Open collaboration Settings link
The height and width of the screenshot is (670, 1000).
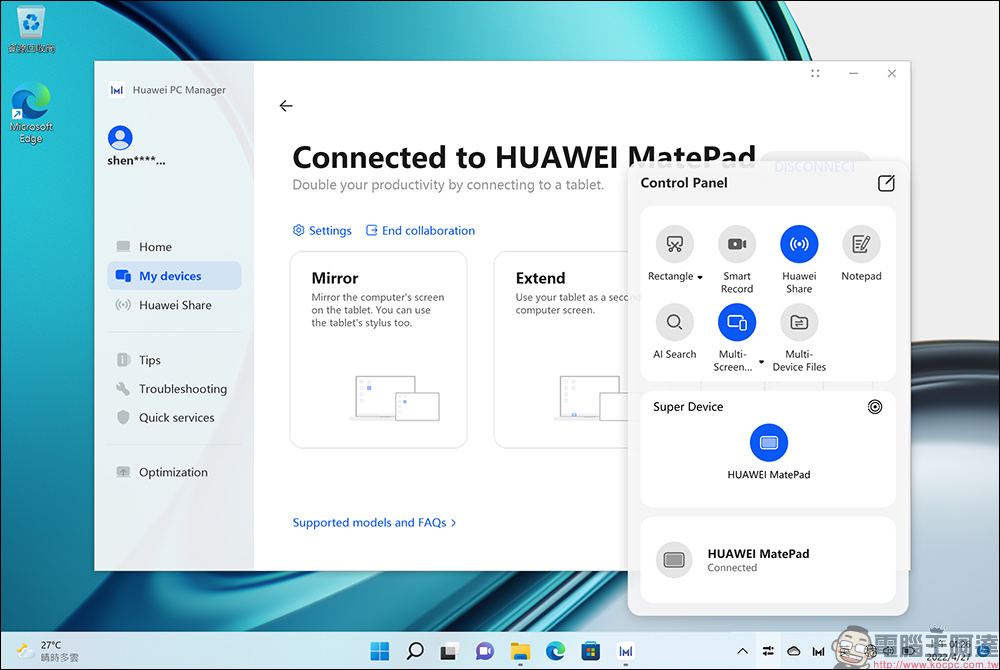[x=322, y=231]
